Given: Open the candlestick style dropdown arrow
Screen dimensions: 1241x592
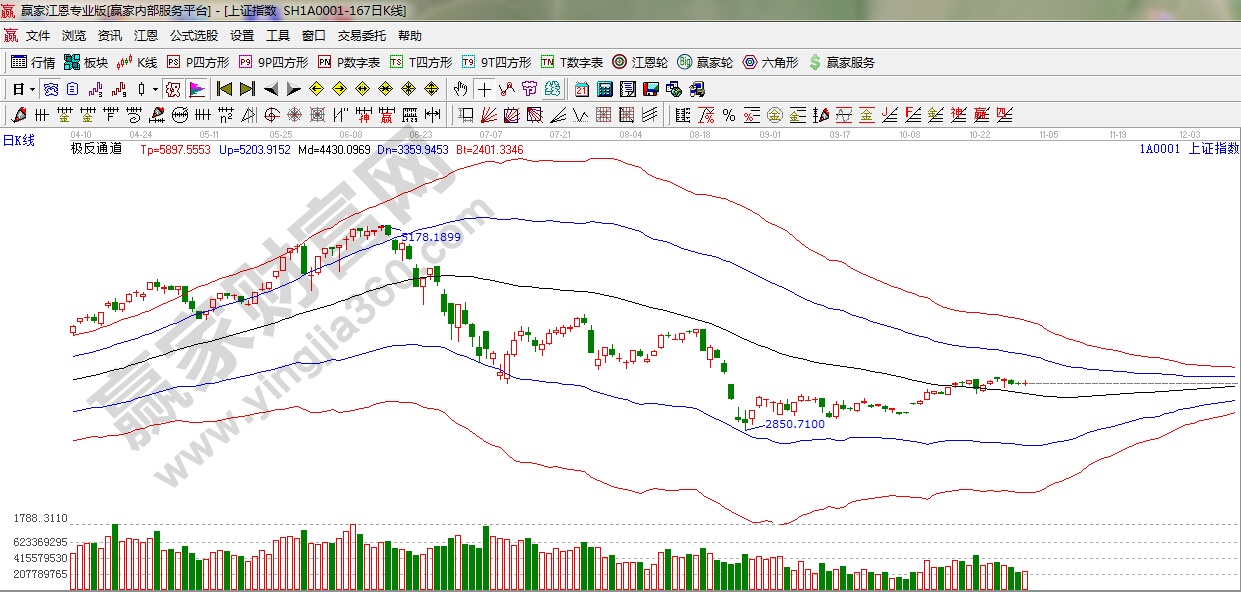Looking at the screenshot, I should pos(155,89).
